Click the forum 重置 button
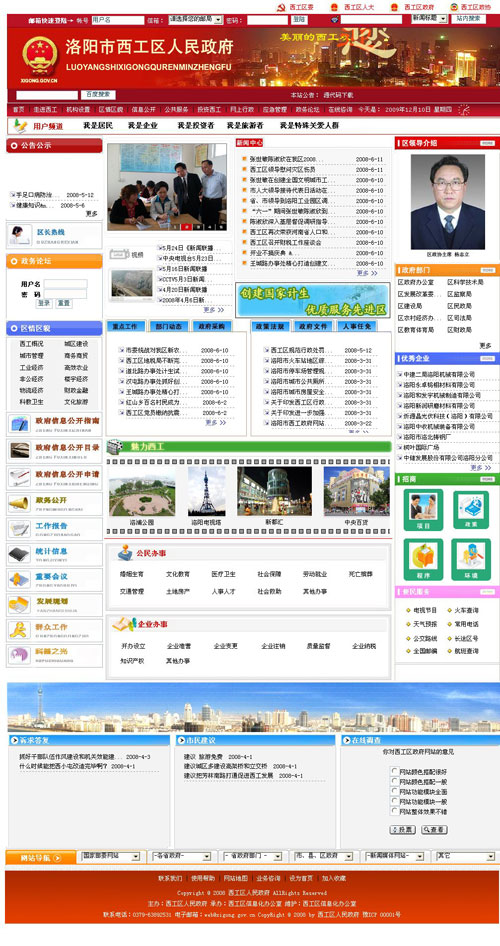The width and height of the screenshot is (500, 946). [x=63, y=303]
